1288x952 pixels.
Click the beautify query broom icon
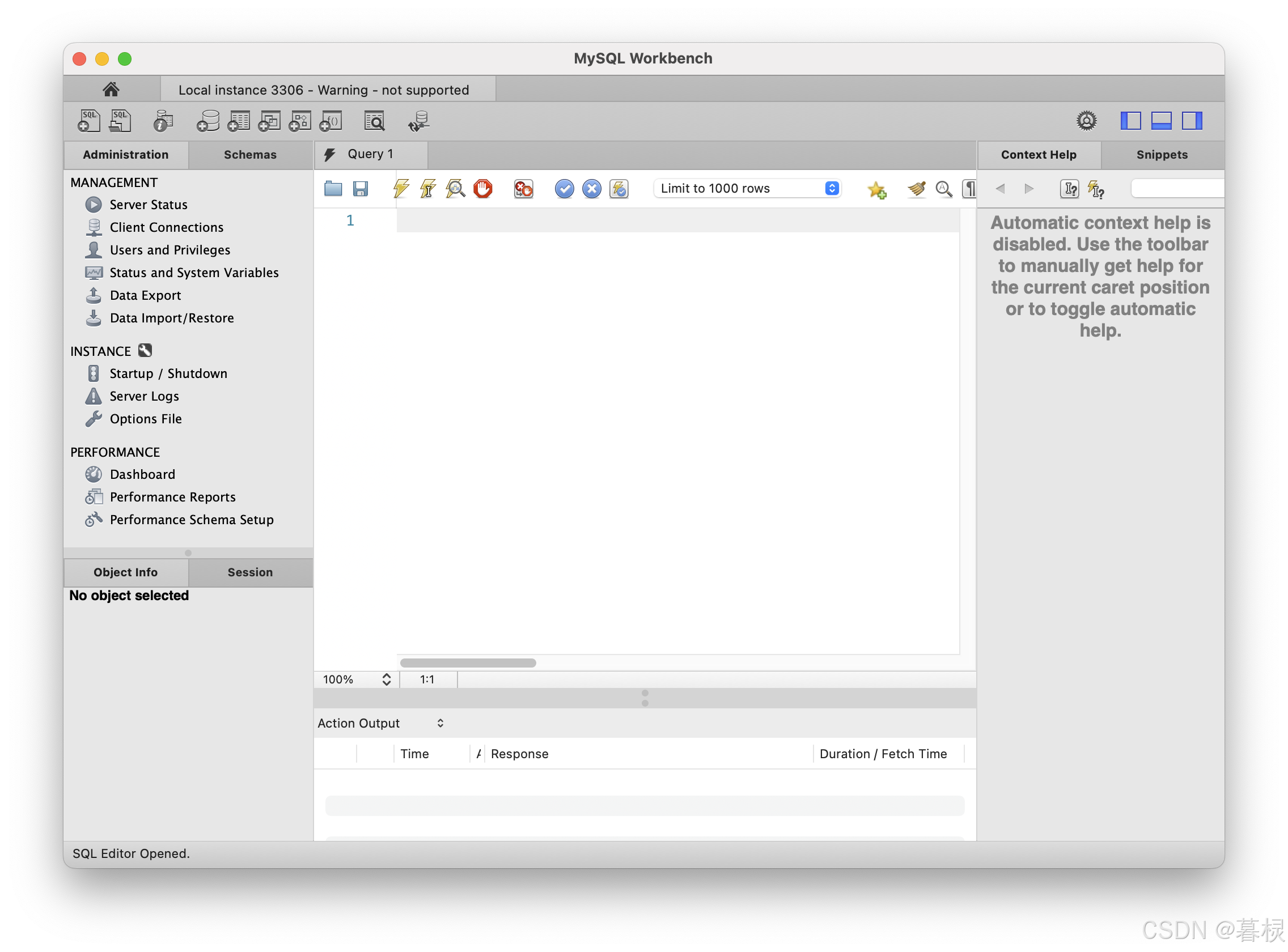[916, 189]
